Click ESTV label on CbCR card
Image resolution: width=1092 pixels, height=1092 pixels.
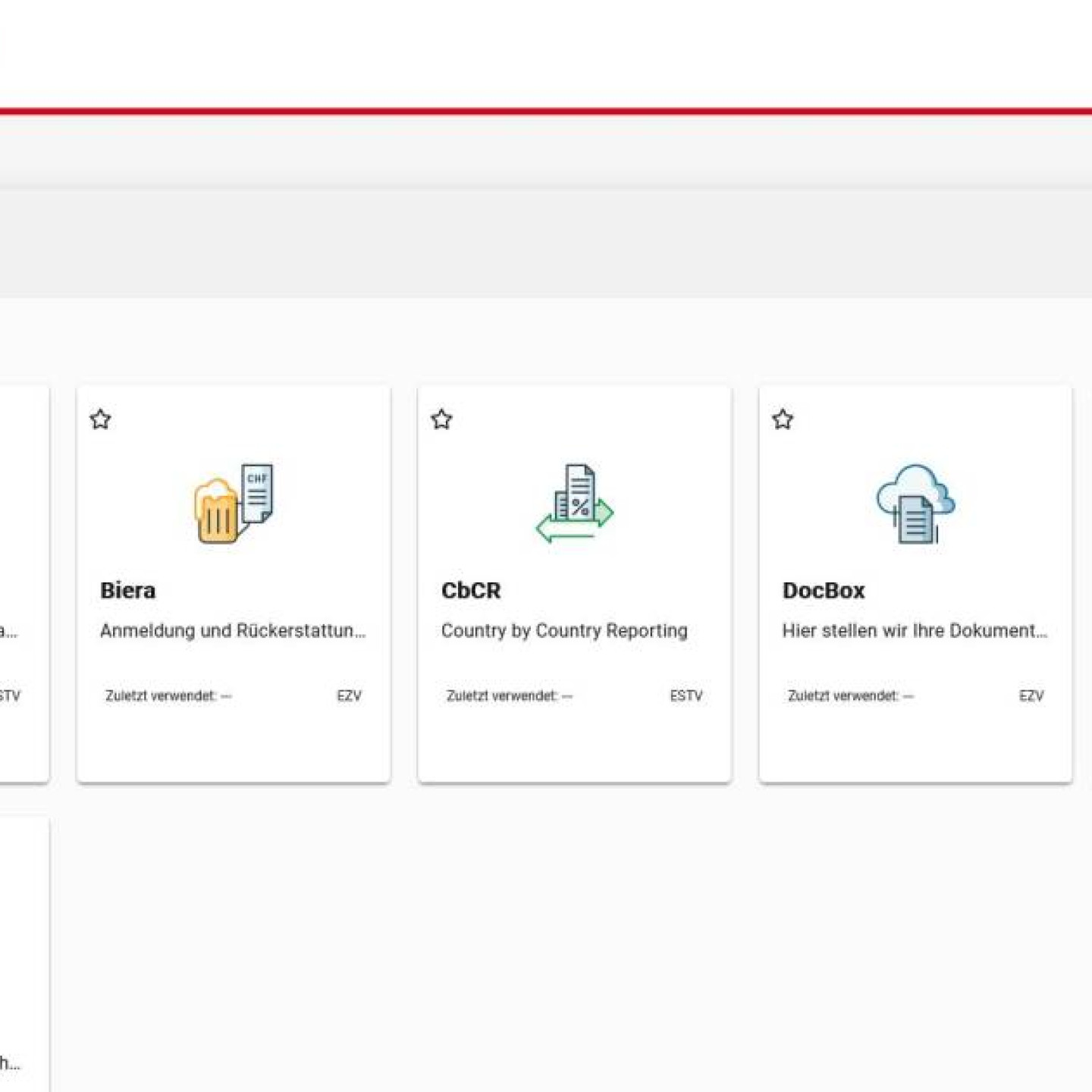click(x=686, y=695)
